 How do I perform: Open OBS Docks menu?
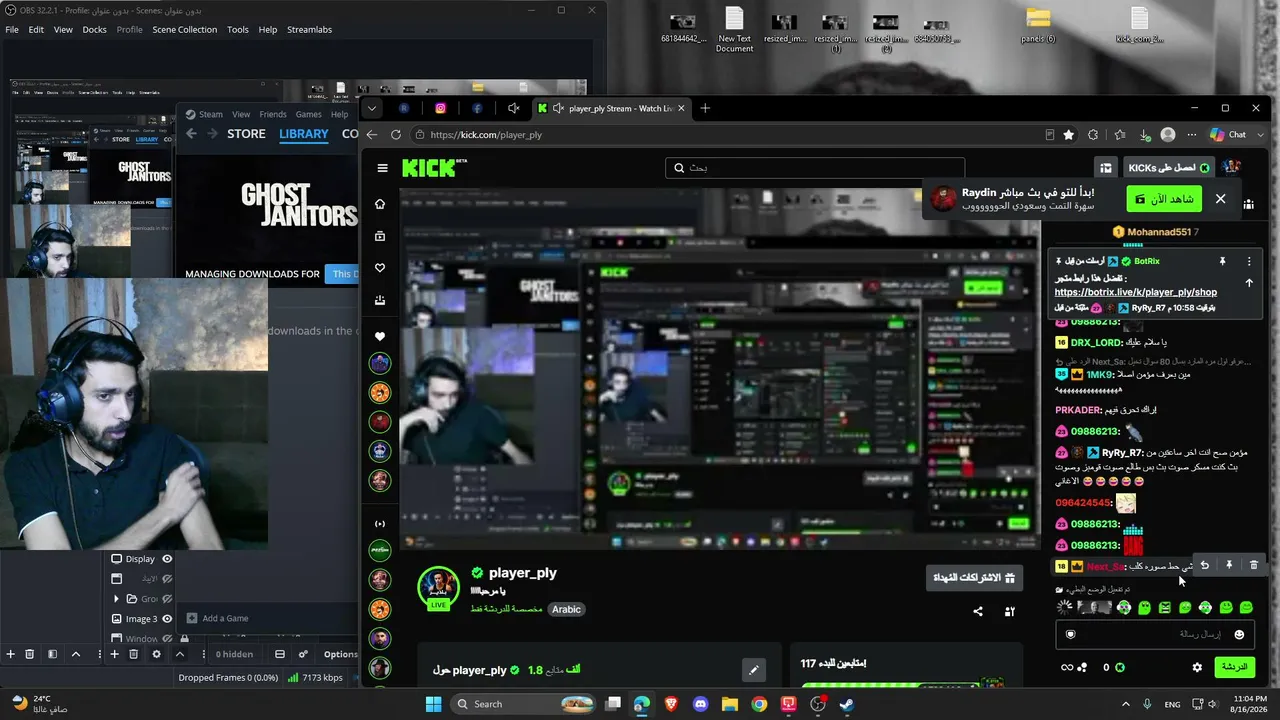click(95, 29)
